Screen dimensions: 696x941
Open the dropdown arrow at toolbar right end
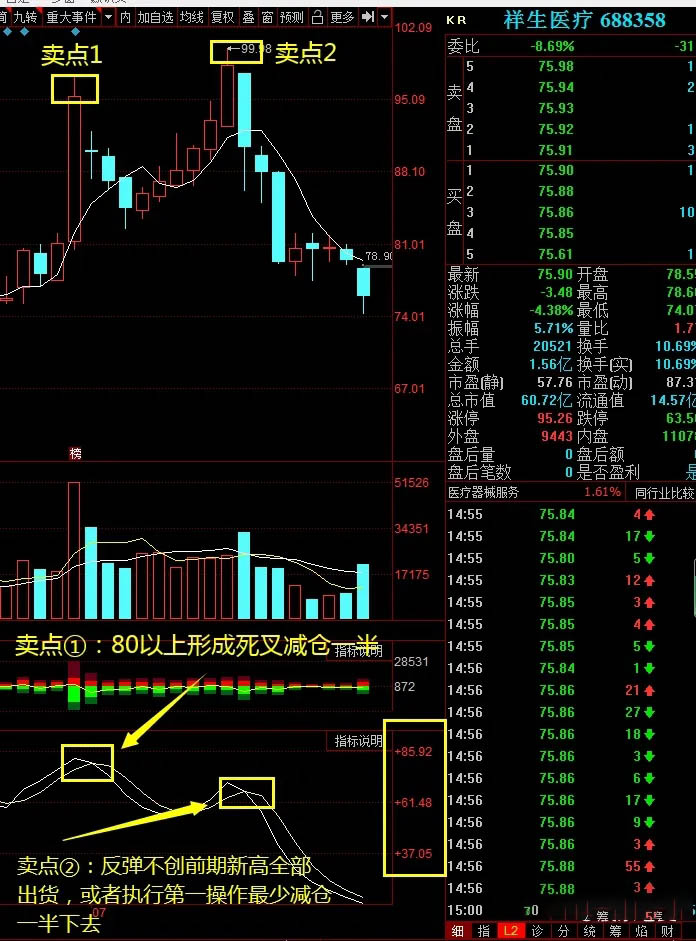tap(384, 17)
